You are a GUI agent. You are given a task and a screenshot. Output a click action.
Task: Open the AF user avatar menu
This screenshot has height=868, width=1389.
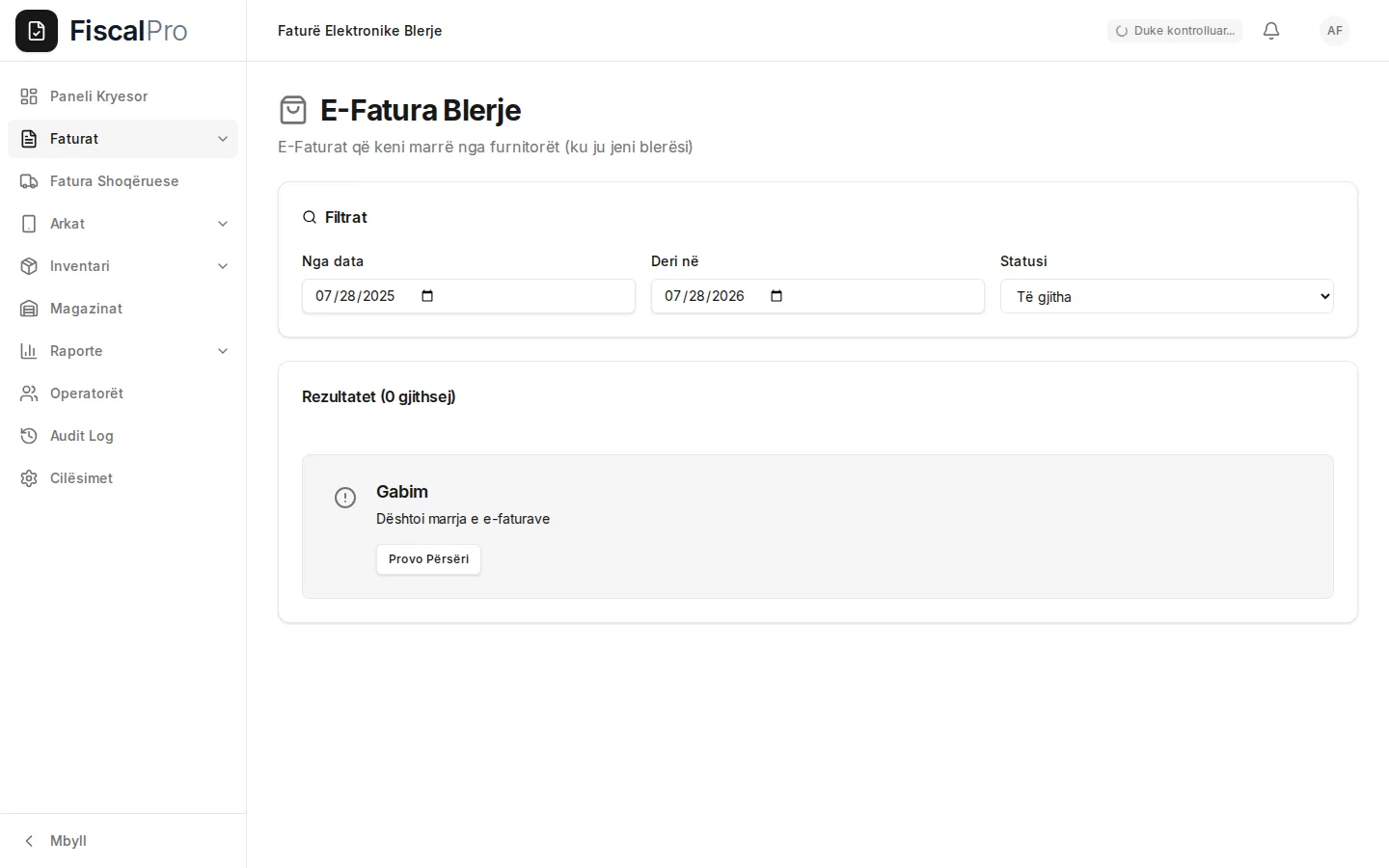click(1335, 31)
